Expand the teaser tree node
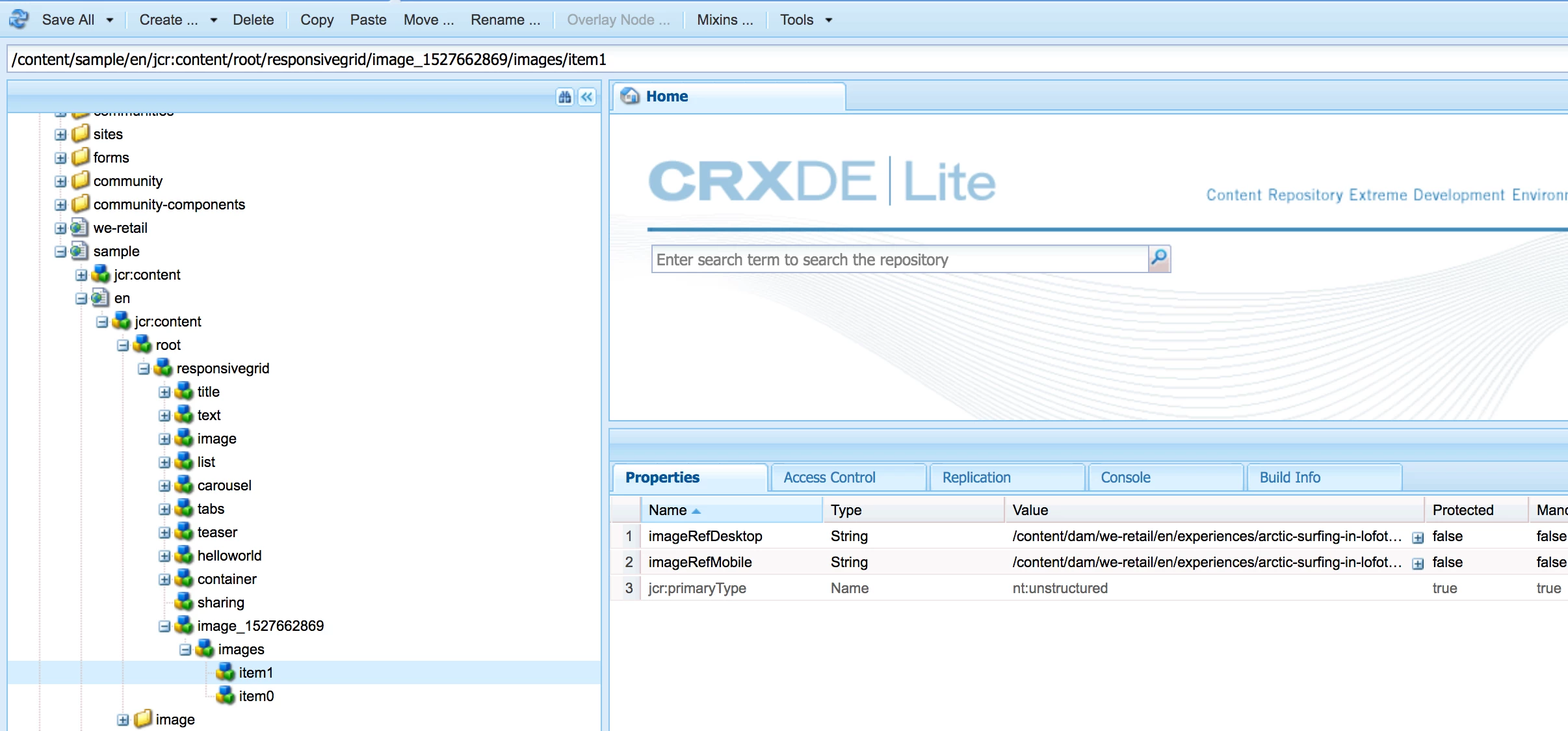Screen dimensions: 1568x731 [x=164, y=533]
